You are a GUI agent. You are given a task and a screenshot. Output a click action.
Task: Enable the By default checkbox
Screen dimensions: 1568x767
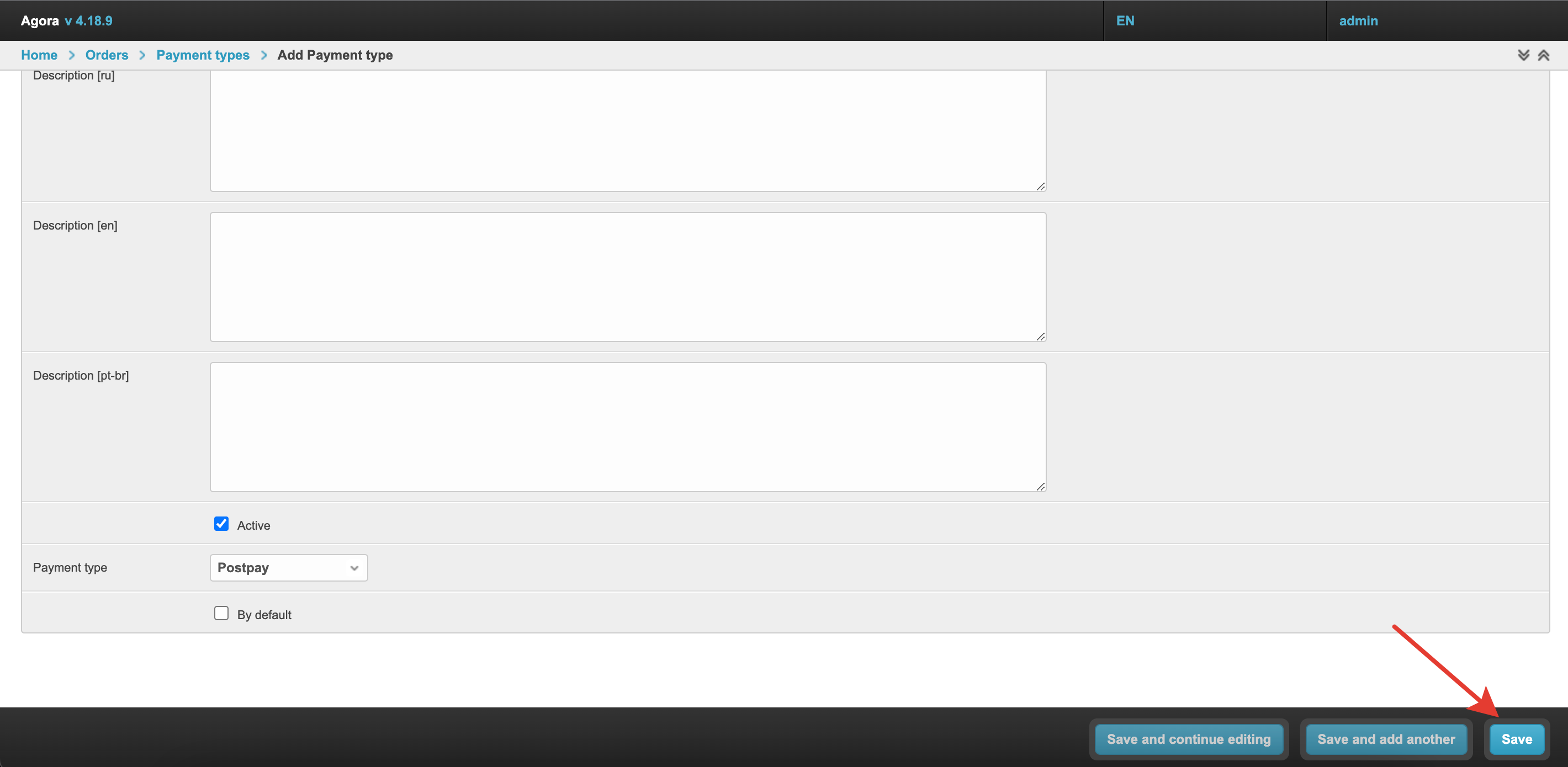(221, 613)
